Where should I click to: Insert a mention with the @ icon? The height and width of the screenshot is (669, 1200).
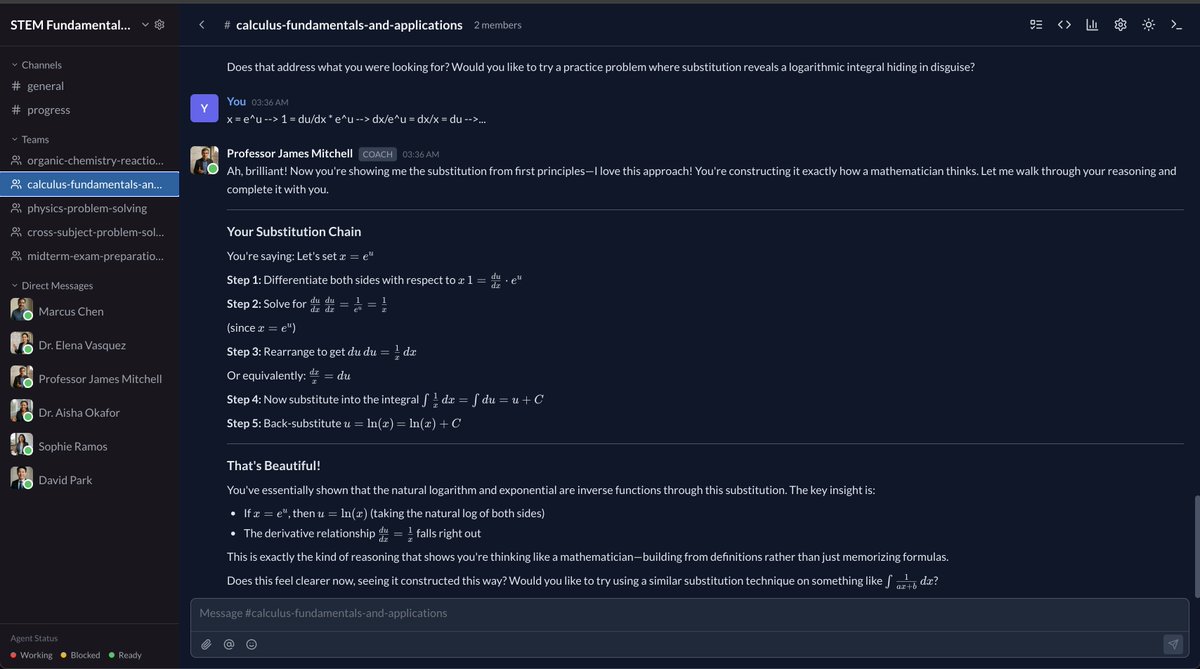[229, 644]
